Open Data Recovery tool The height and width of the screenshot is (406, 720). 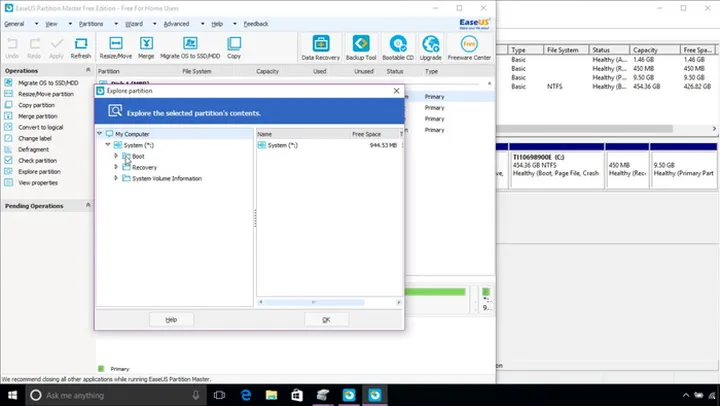(x=321, y=48)
